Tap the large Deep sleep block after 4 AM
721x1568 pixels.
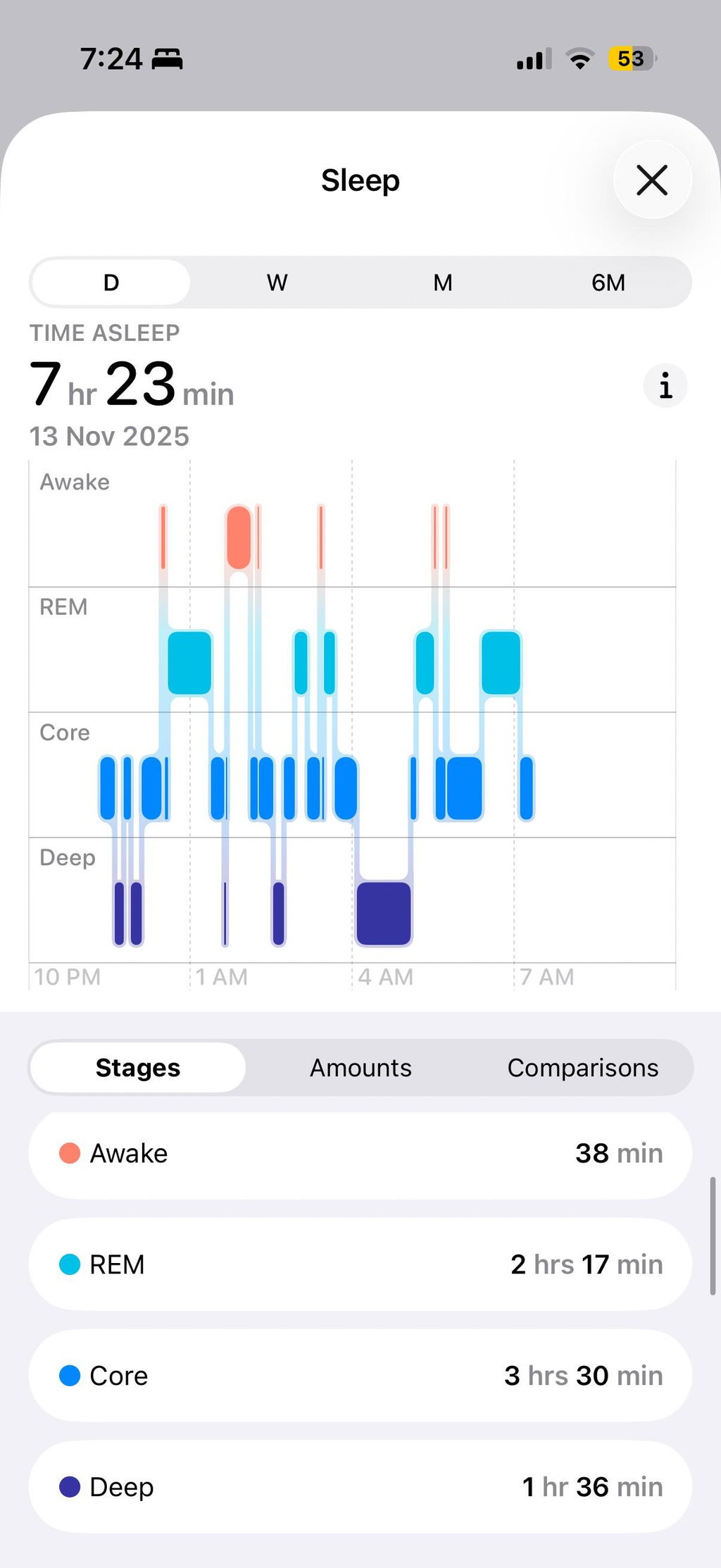coord(384,914)
